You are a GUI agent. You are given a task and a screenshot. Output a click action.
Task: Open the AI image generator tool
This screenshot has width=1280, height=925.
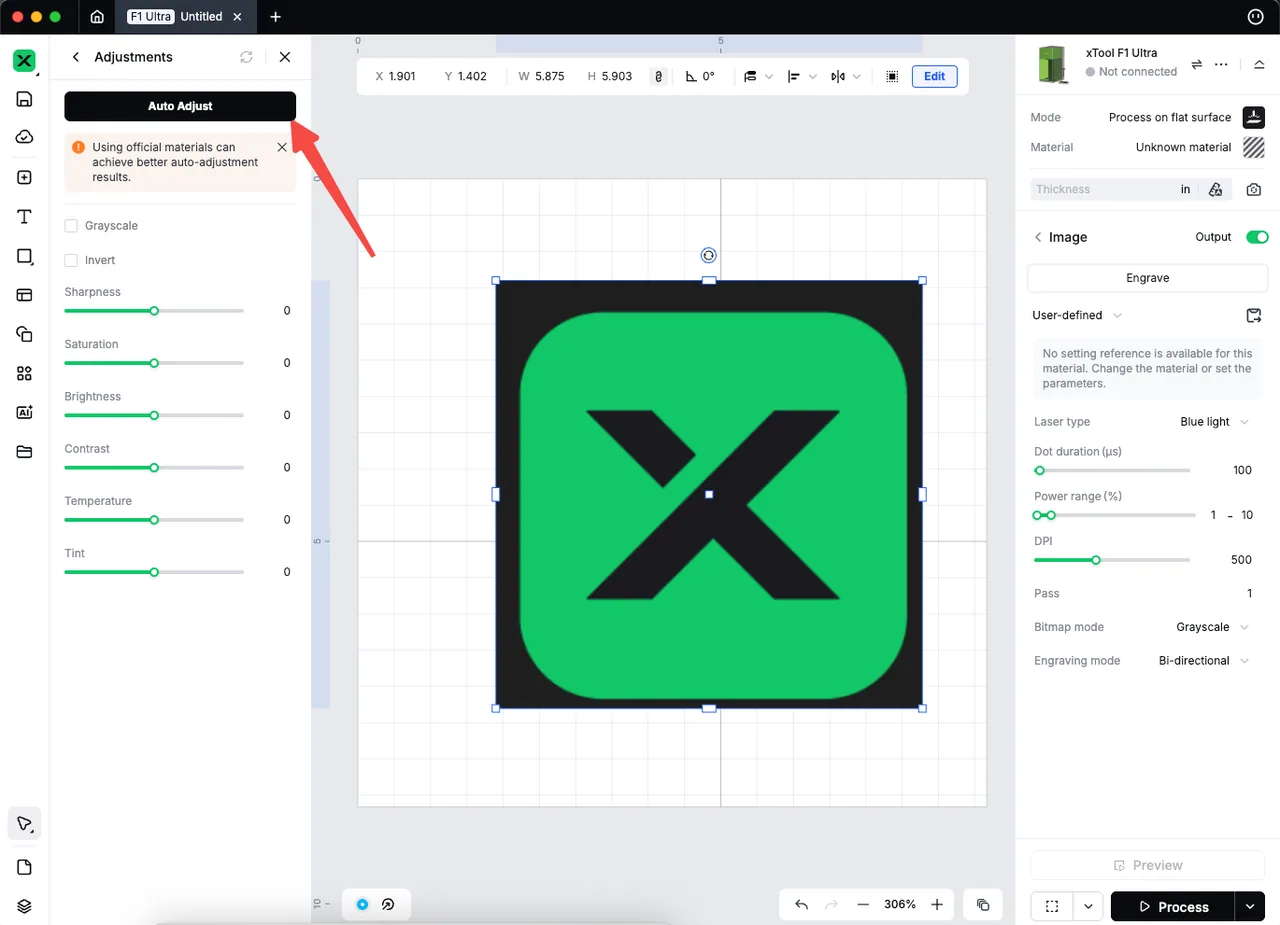coord(25,412)
